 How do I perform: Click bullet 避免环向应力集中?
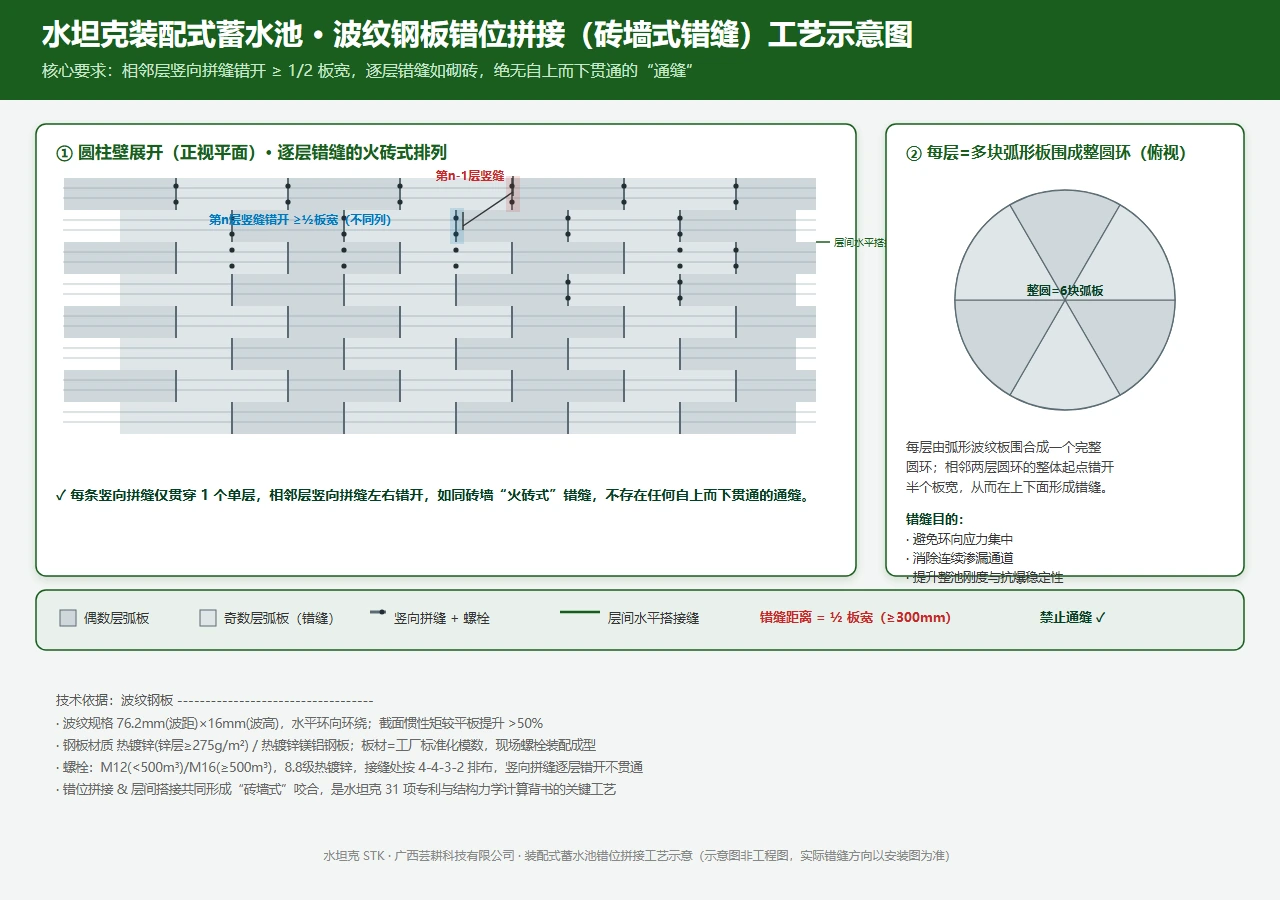(959, 539)
